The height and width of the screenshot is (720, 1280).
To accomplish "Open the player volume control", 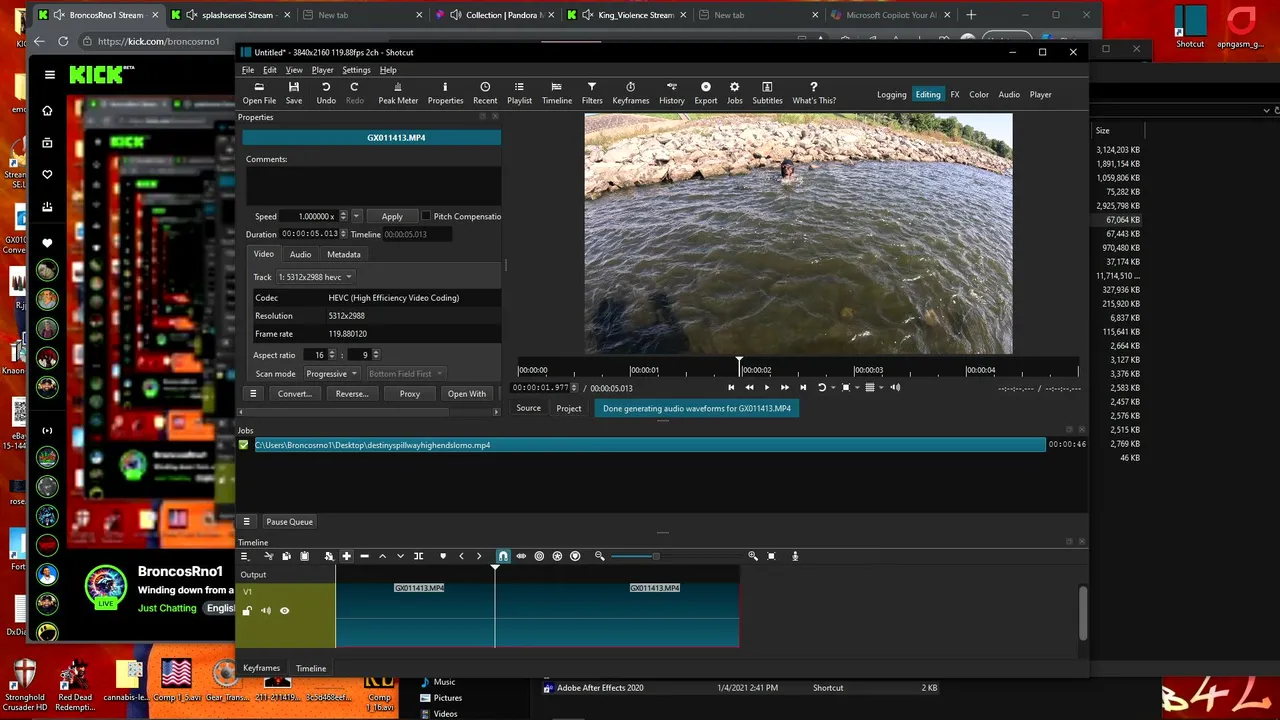I will click(895, 387).
